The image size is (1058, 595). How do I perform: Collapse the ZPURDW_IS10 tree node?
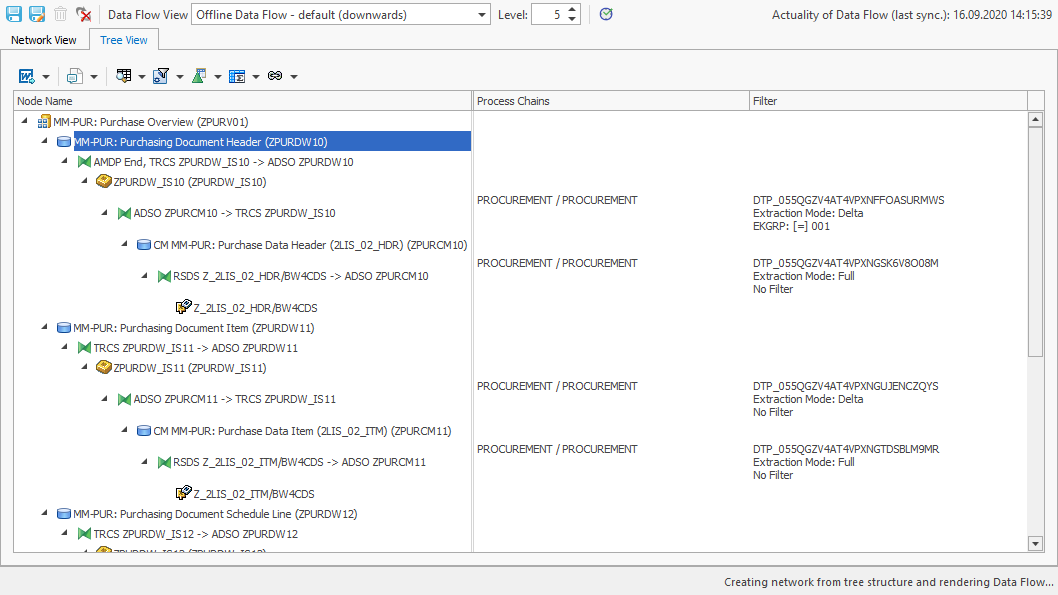point(84,182)
